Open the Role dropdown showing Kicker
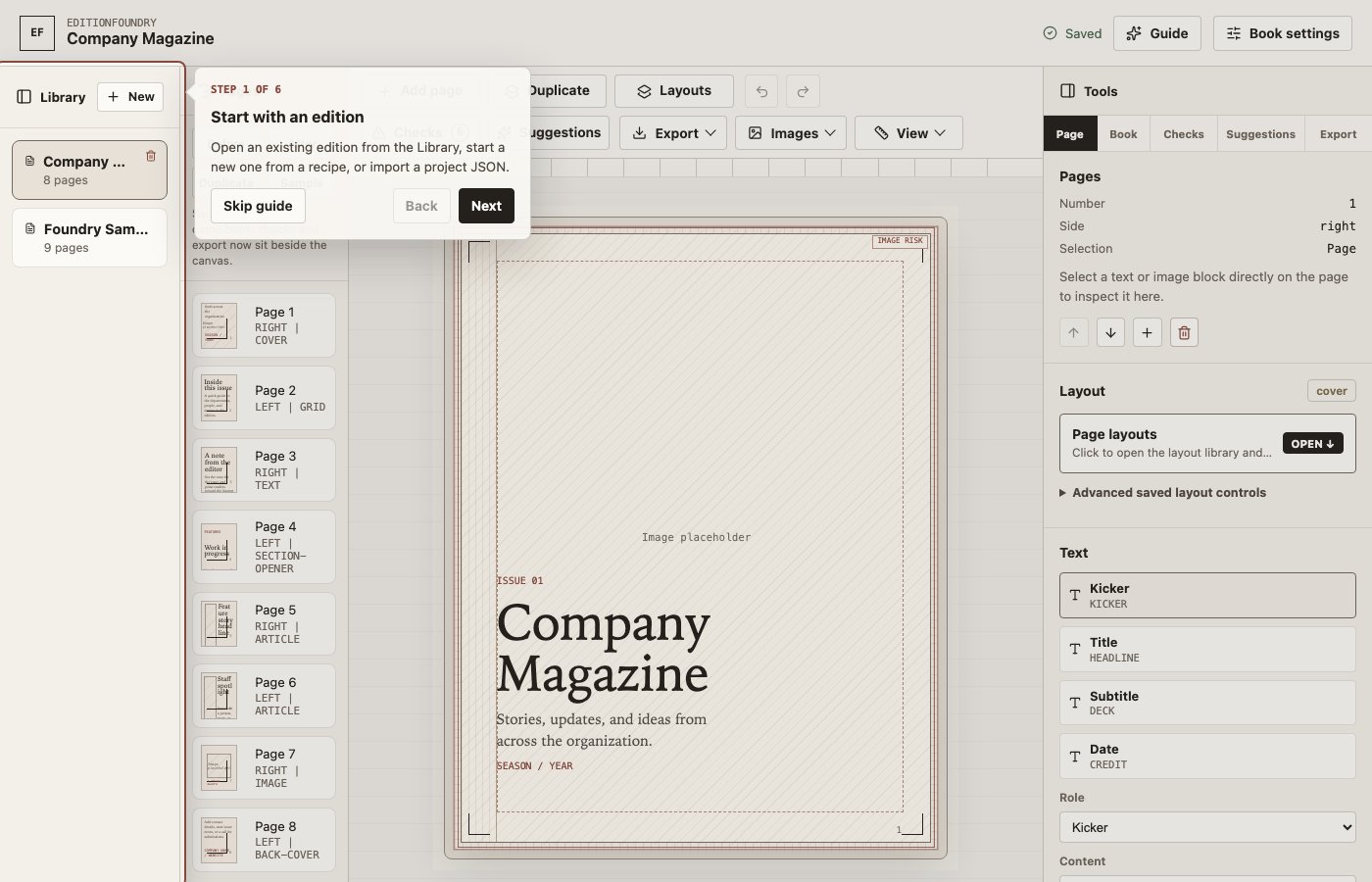Image resolution: width=1372 pixels, height=882 pixels. (1207, 827)
